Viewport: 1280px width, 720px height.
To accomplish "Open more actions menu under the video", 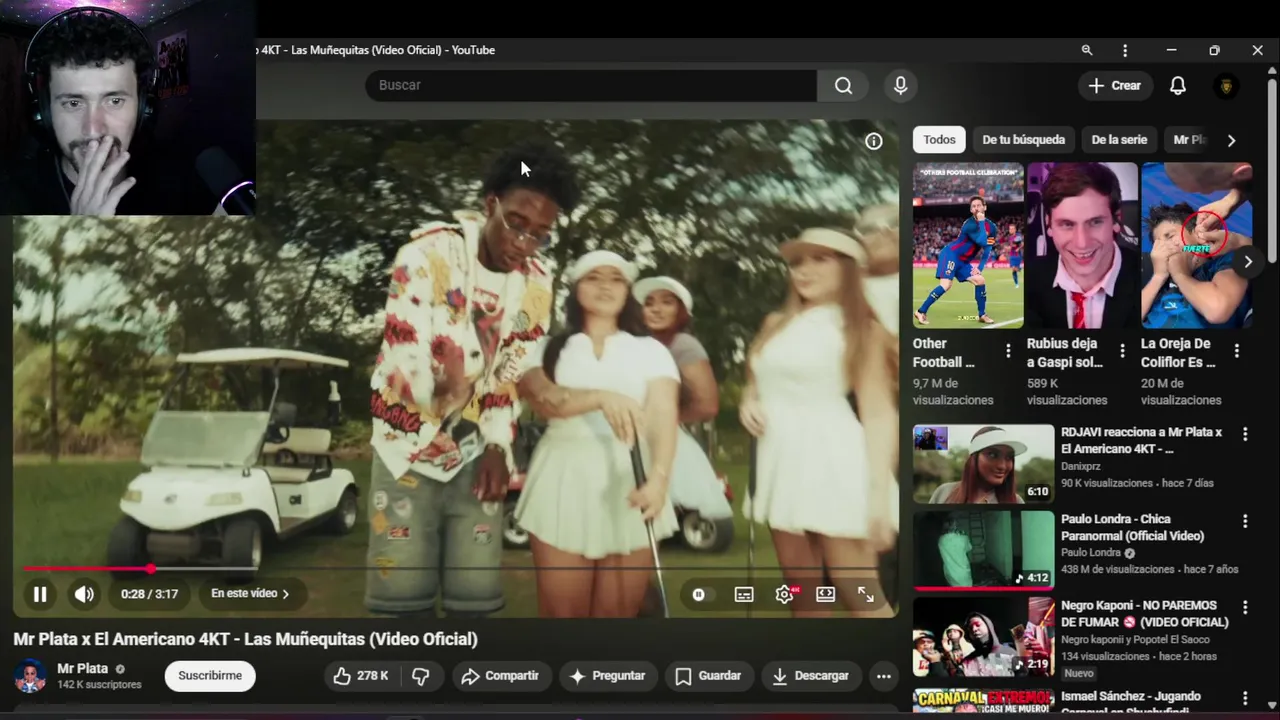I will [x=884, y=676].
